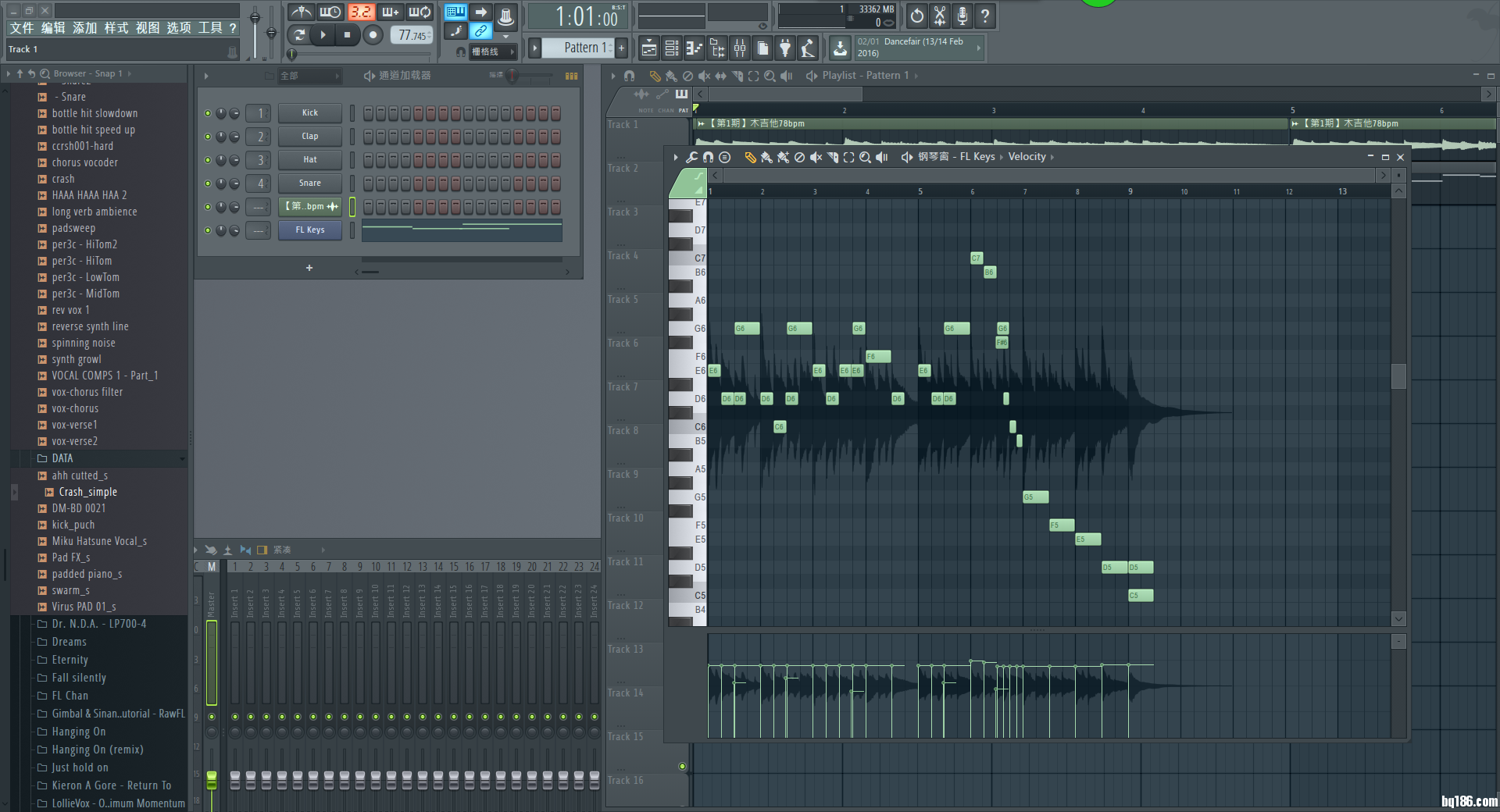The image size is (1500, 812).
Task: Stop playback with the stop button
Action: click(347, 34)
